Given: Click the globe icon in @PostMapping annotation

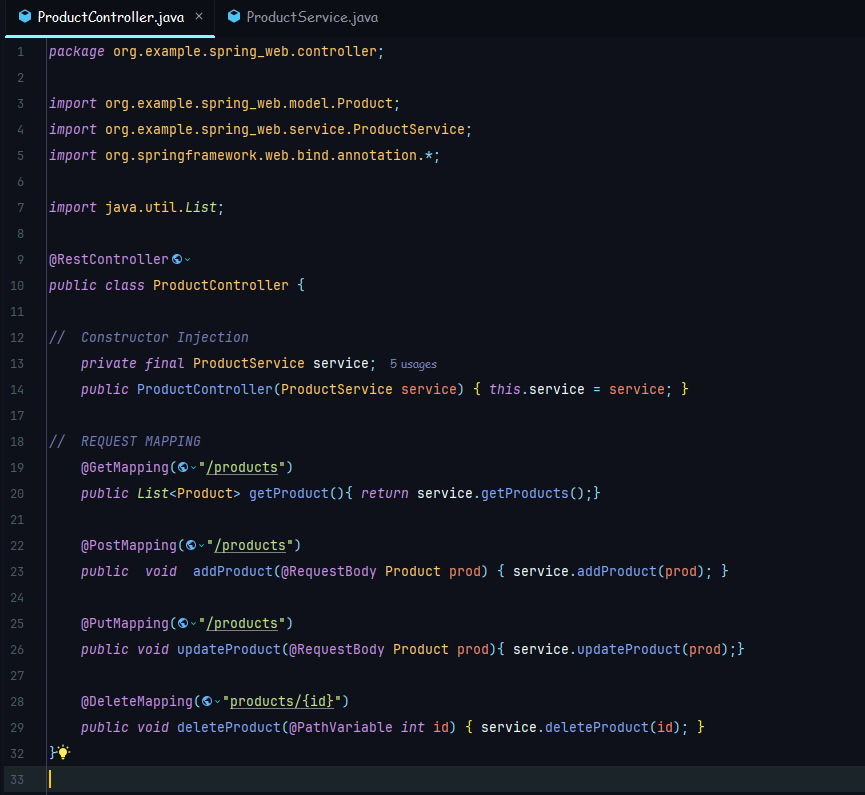Looking at the screenshot, I should tap(191, 545).
